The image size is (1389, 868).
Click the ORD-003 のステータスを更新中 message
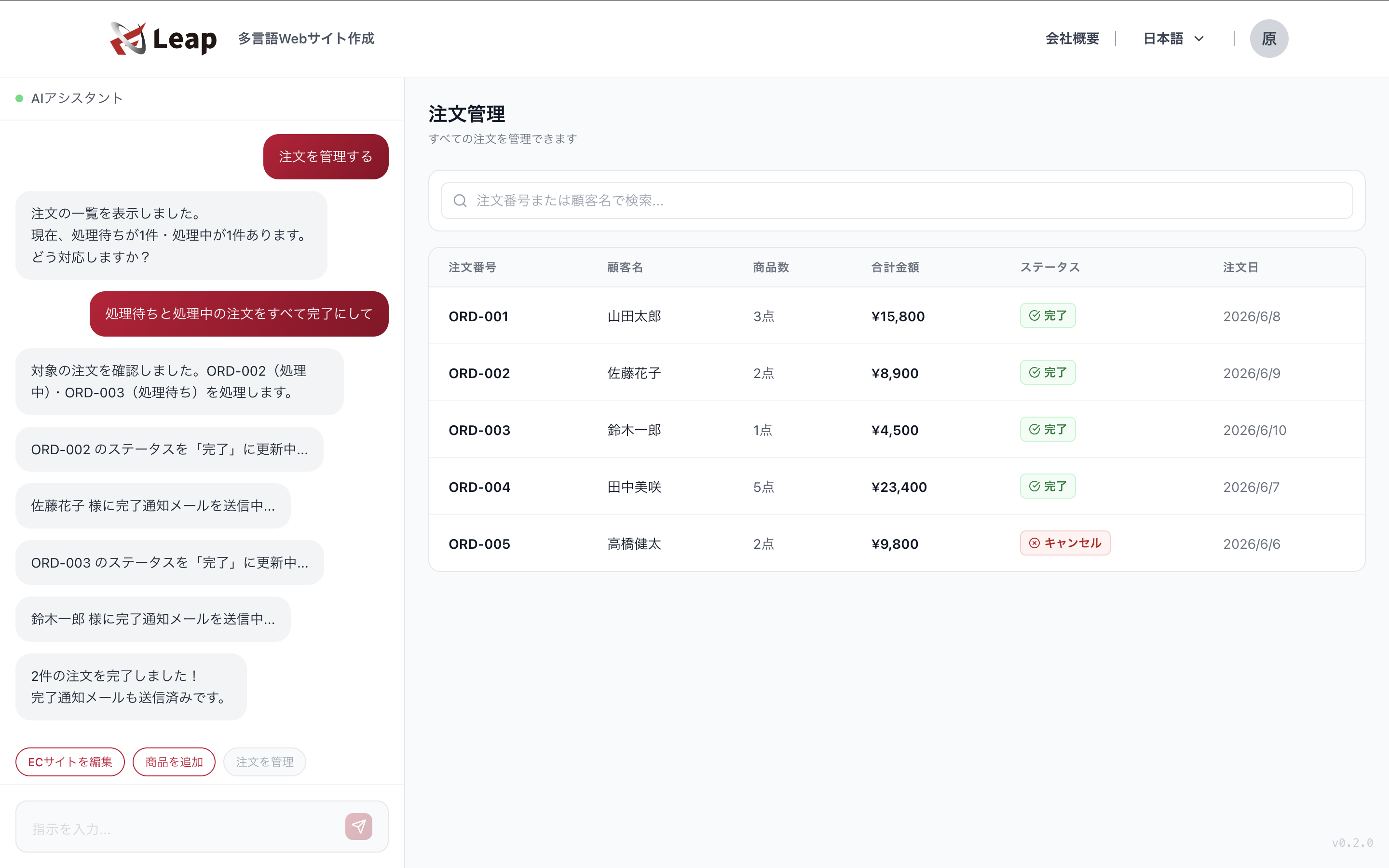[x=169, y=563]
